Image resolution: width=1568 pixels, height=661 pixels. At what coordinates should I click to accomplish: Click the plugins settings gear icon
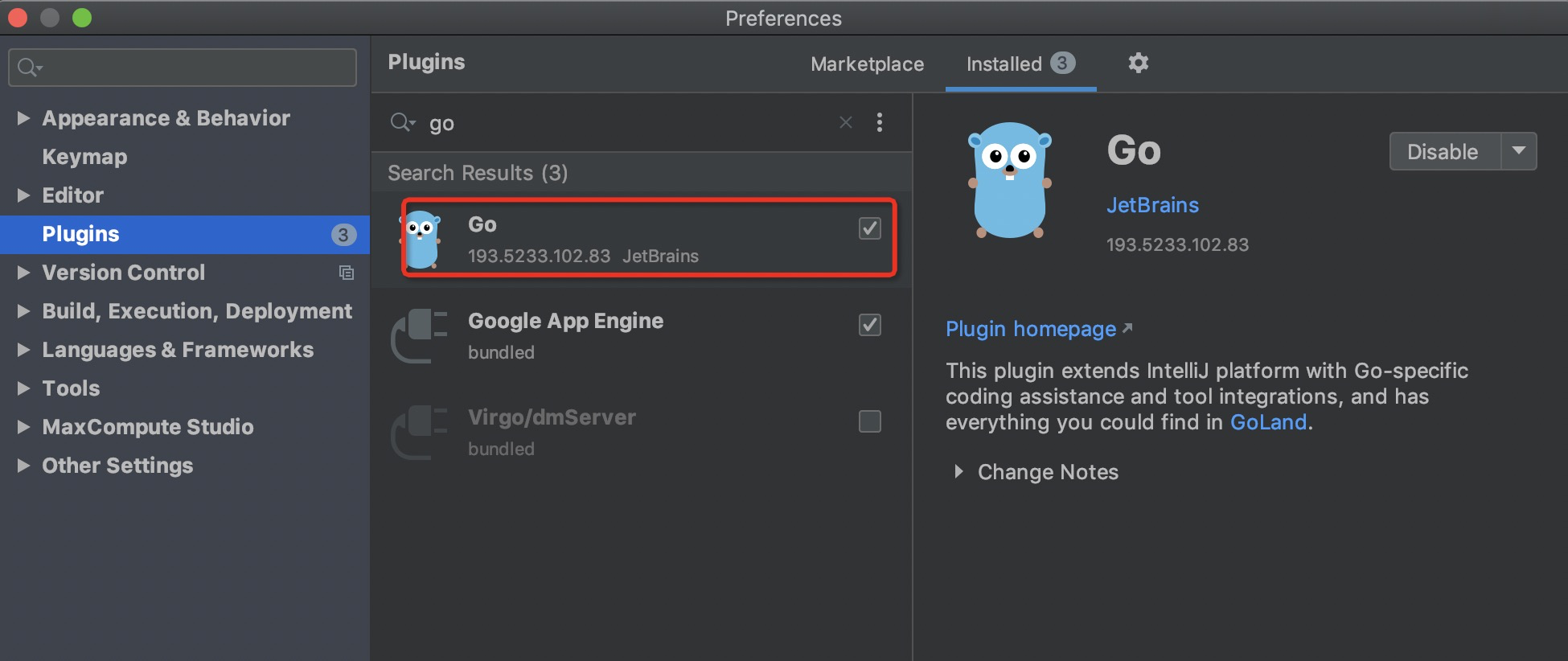click(x=1138, y=63)
